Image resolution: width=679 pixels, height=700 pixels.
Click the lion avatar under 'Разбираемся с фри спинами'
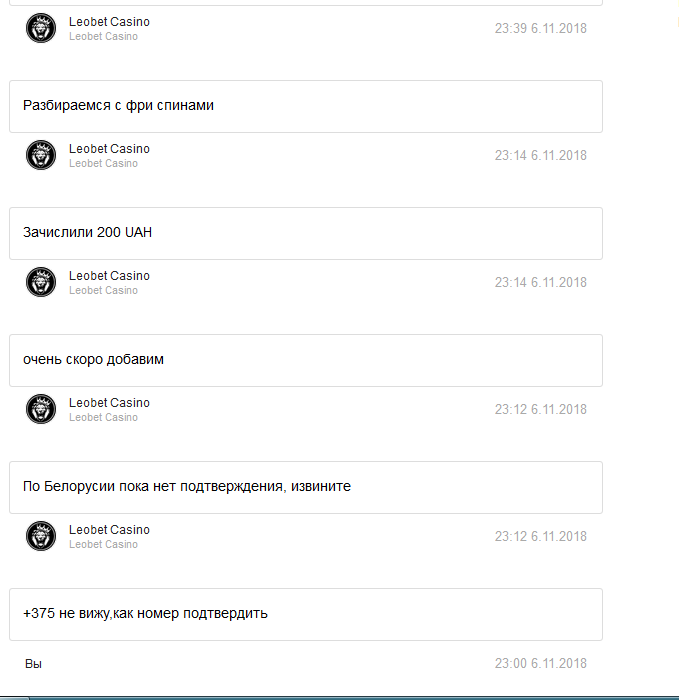[41, 155]
